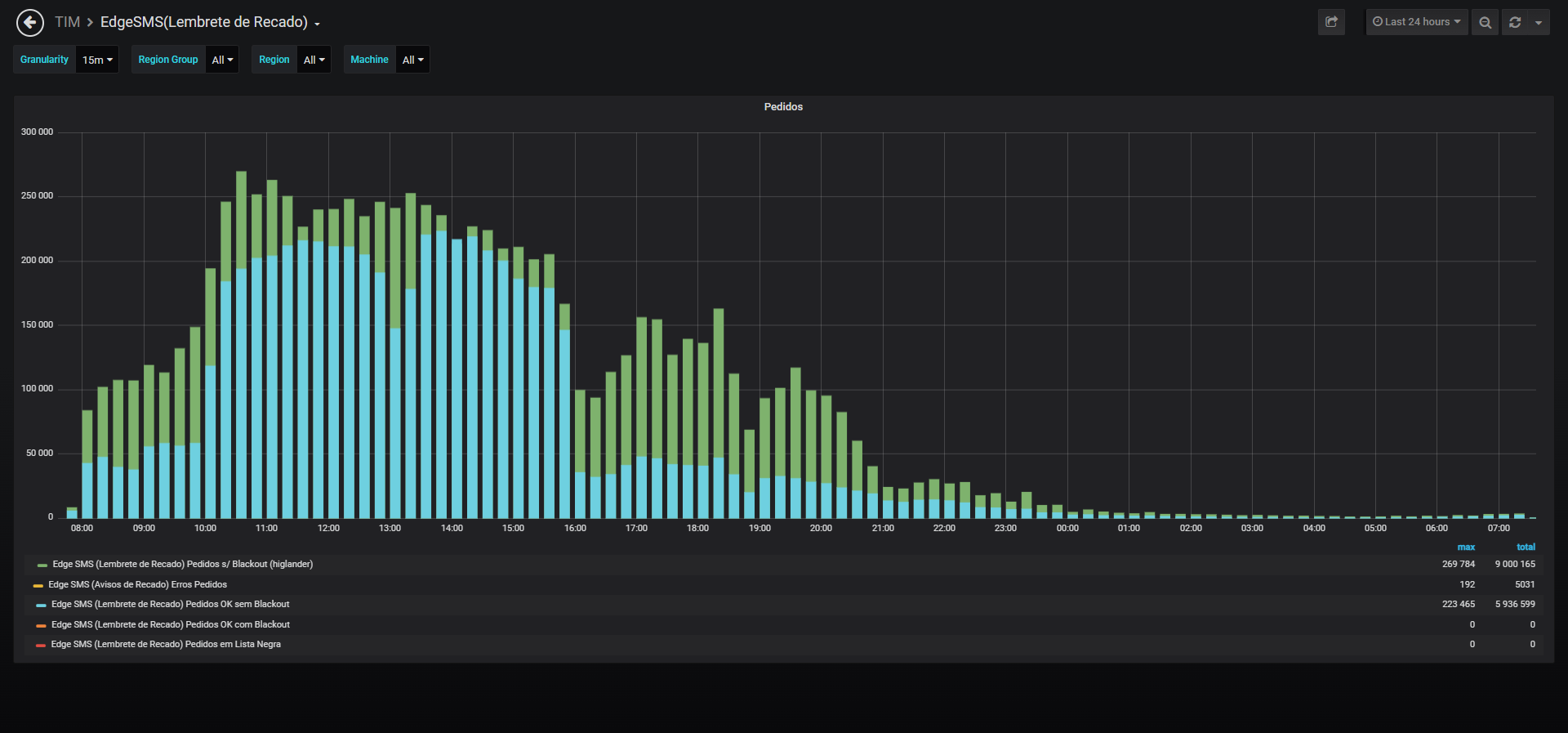Open the EdgeSMS(Lembrete de Recado) dashboard menu
The height and width of the screenshot is (733, 1568).
[x=210, y=22]
